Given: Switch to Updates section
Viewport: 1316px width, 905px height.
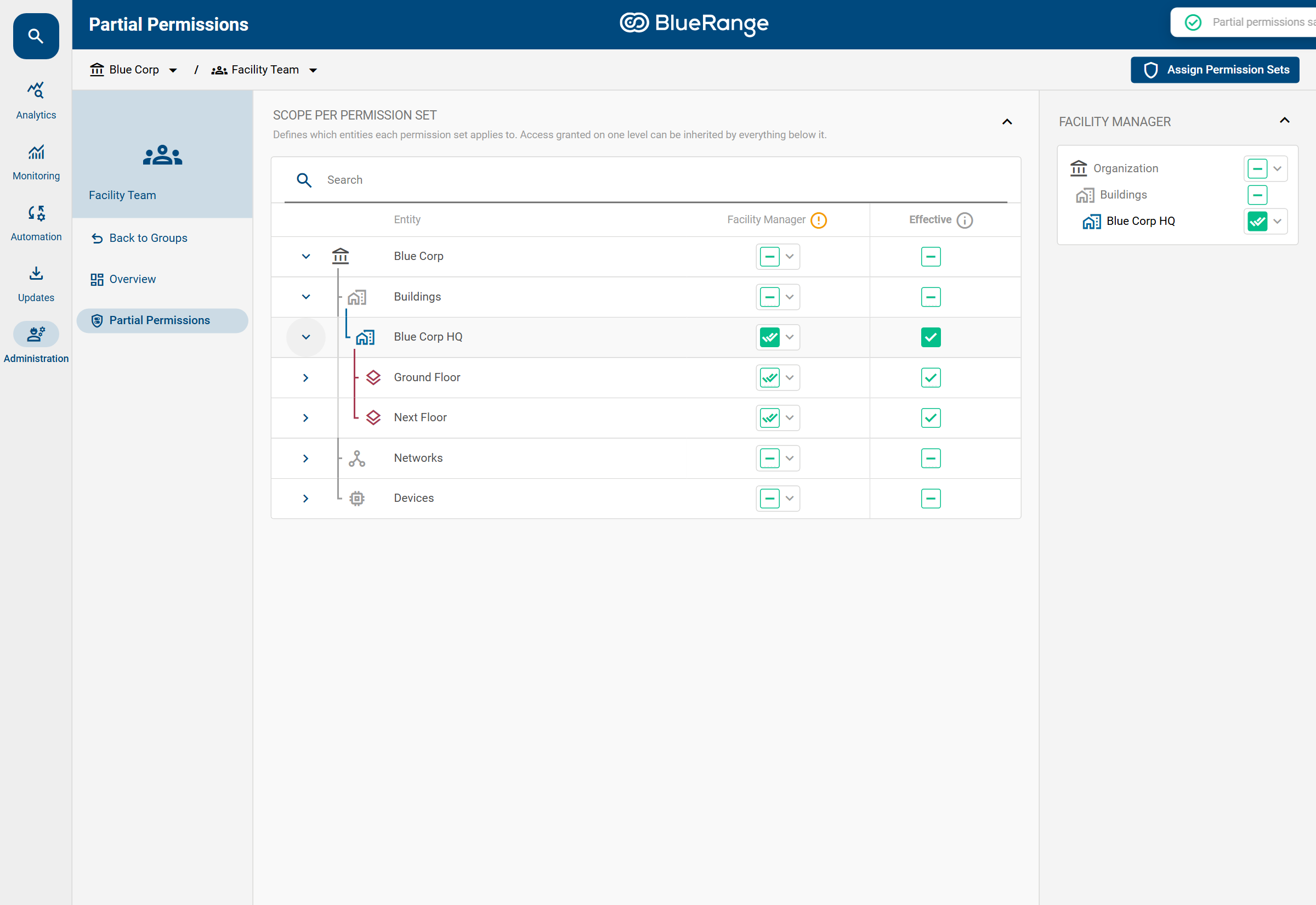Looking at the screenshot, I should click(36, 284).
